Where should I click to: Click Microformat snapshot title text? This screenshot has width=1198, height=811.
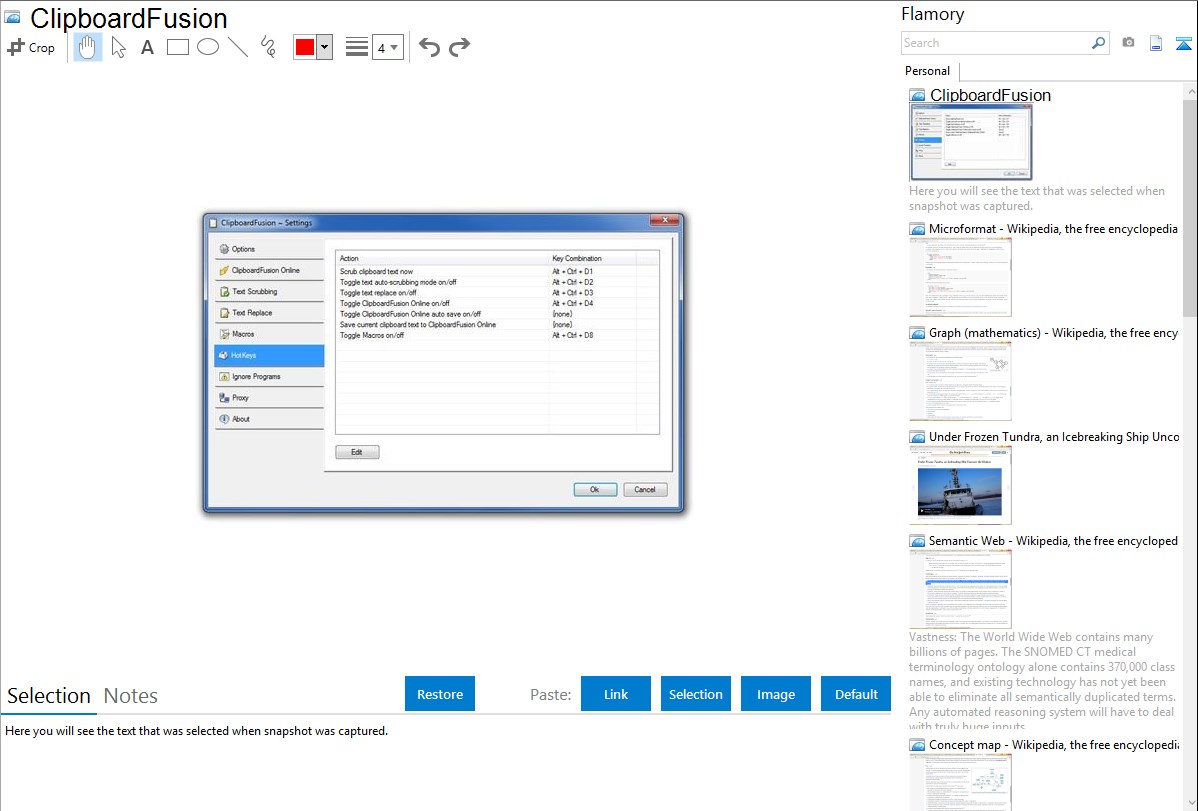coord(1053,229)
